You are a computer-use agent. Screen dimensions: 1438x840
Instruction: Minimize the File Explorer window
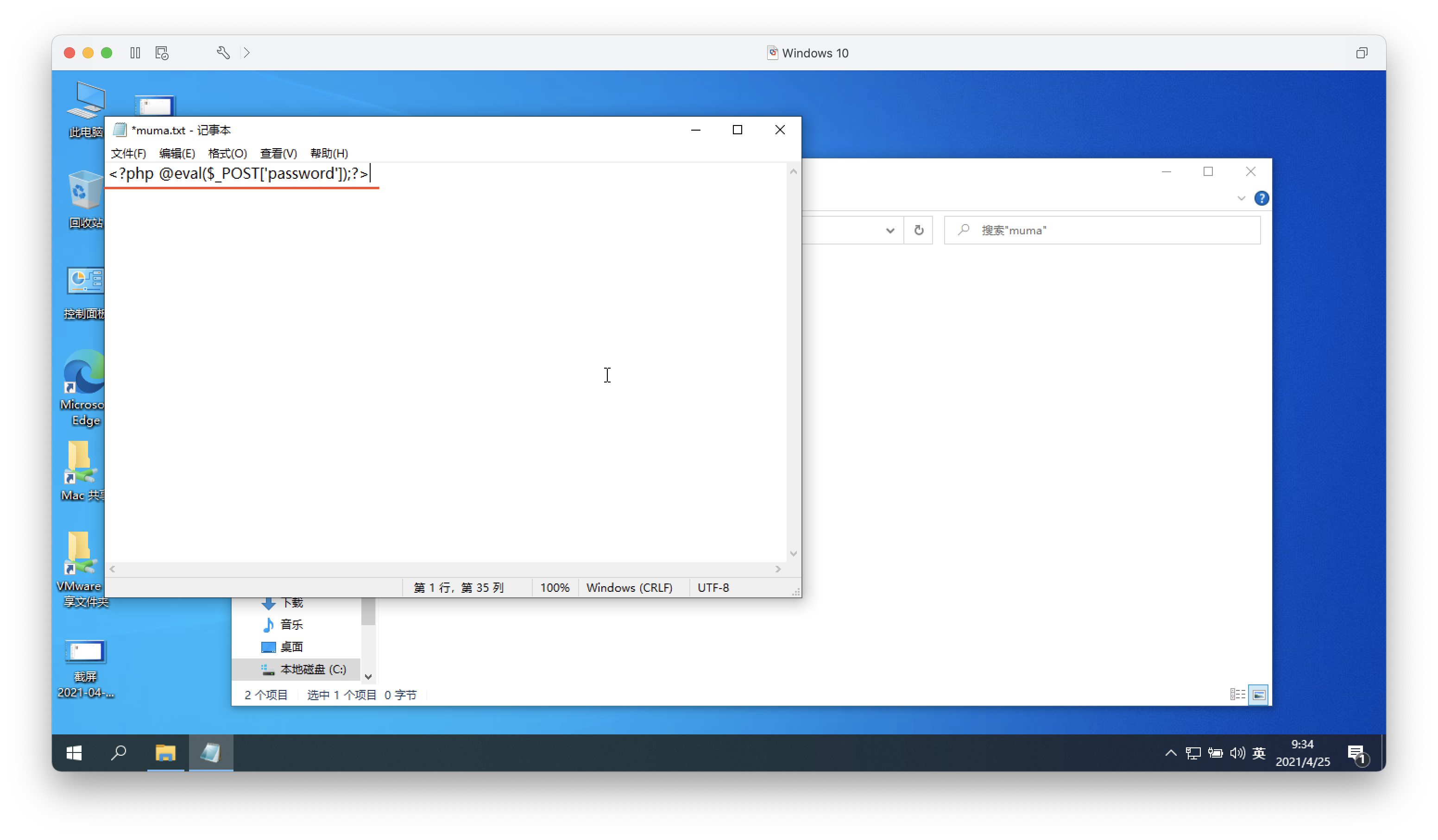pos(1167,172)
